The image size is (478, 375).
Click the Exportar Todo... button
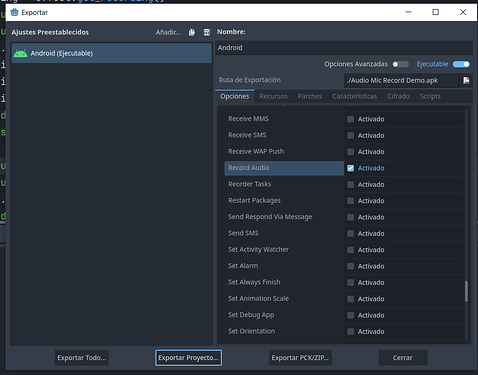[x=82, y=358]
